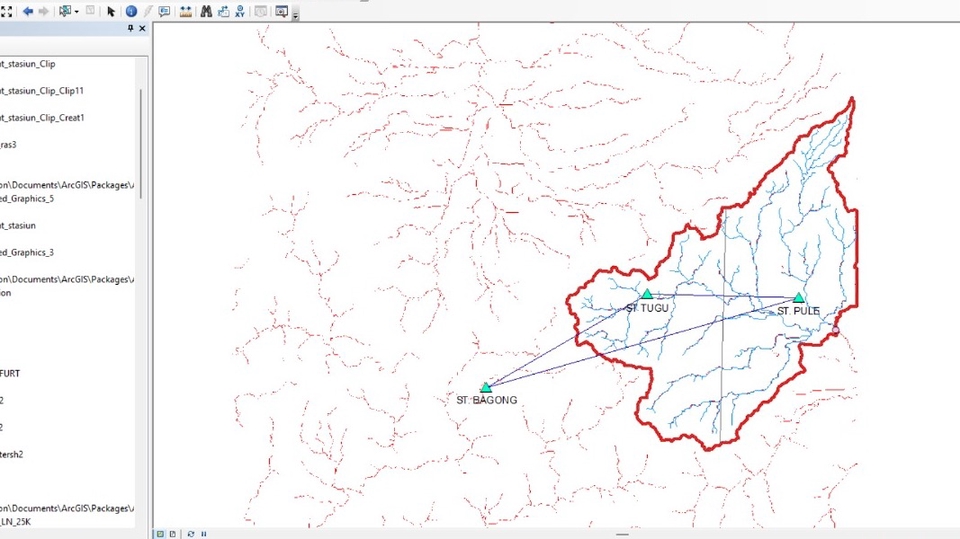
Task: Click the ST. TUGU map label
Action: tap(647, 308)
